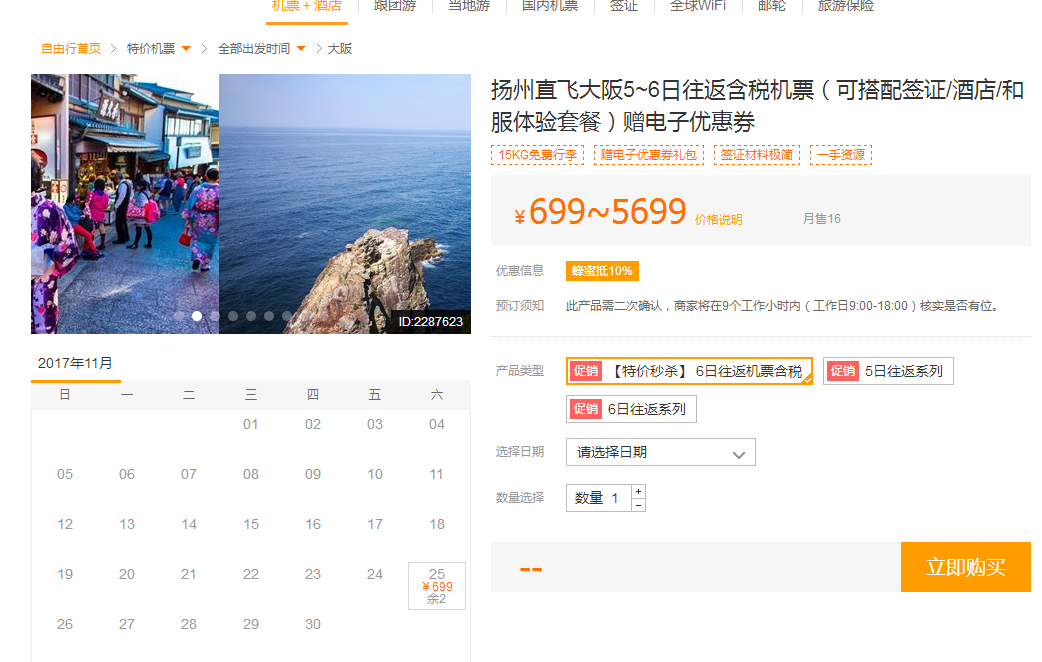
Task: Select the 6日往返系列 product type
Action: pos(631,409)
